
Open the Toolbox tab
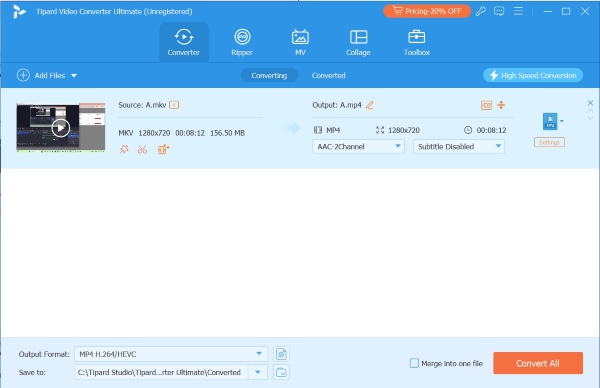pyautogui.click(x=417, y=42)
